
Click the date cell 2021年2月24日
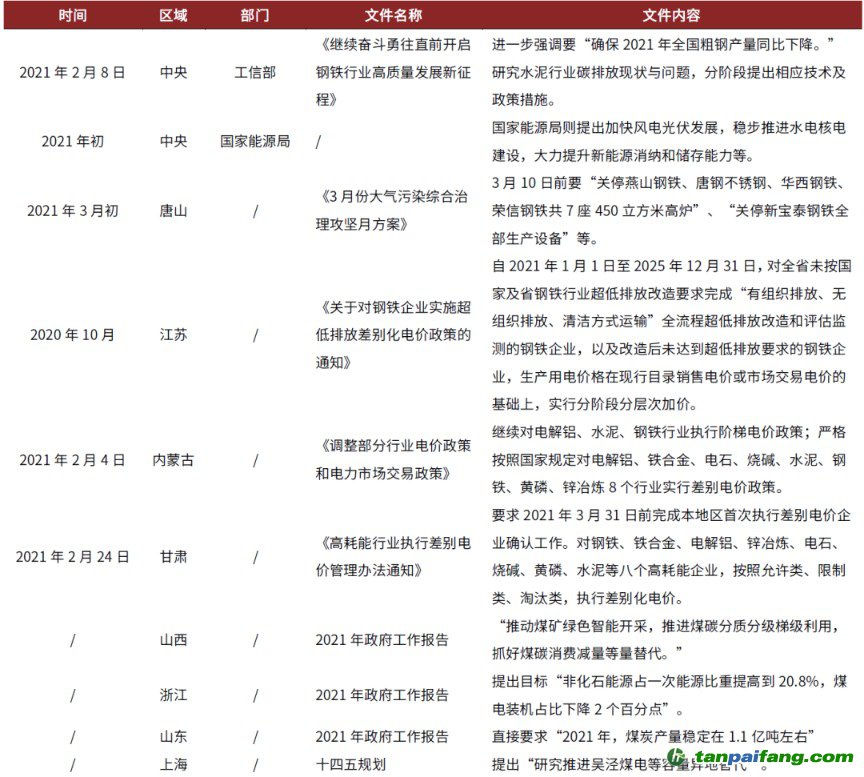(72, 556)
